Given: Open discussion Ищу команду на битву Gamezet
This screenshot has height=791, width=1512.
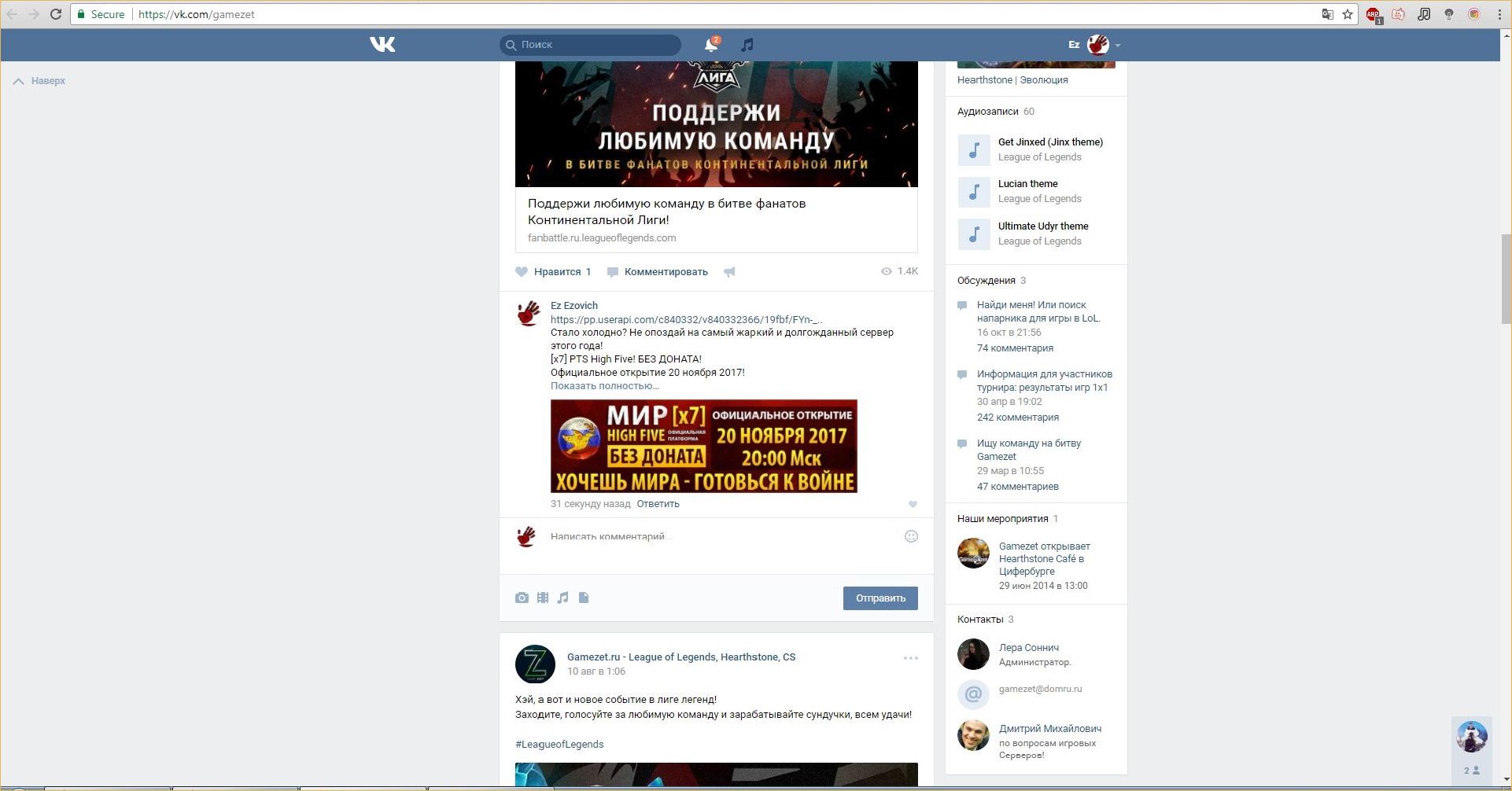Looking at the screenshot, I should (x=1029, y=450).
